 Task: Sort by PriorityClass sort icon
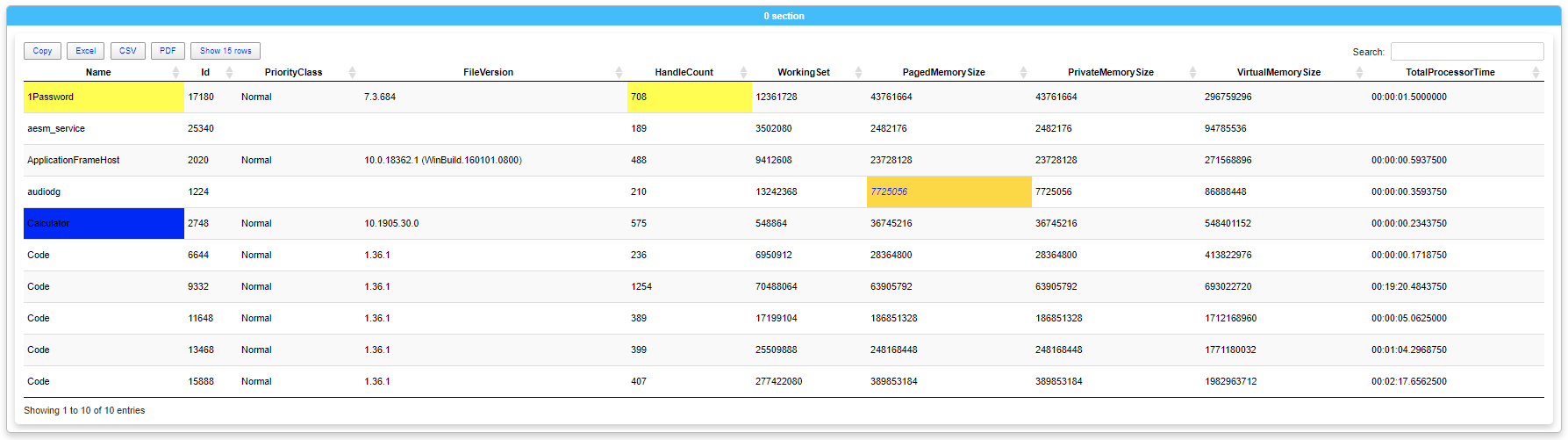pos(352,73)
